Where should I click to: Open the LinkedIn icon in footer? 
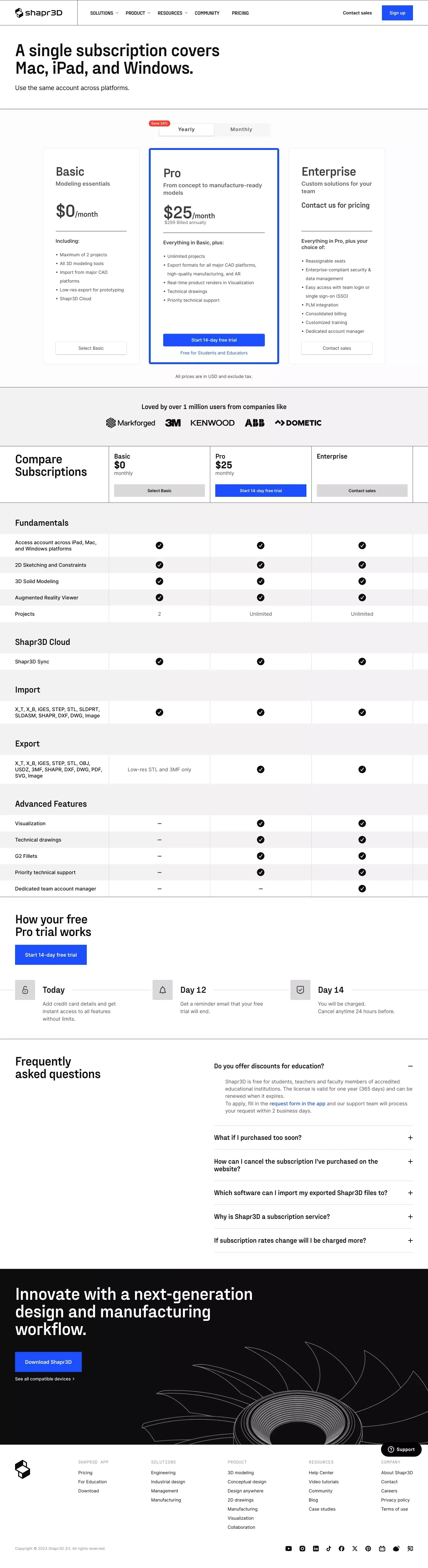click(x=316, y=1548)
